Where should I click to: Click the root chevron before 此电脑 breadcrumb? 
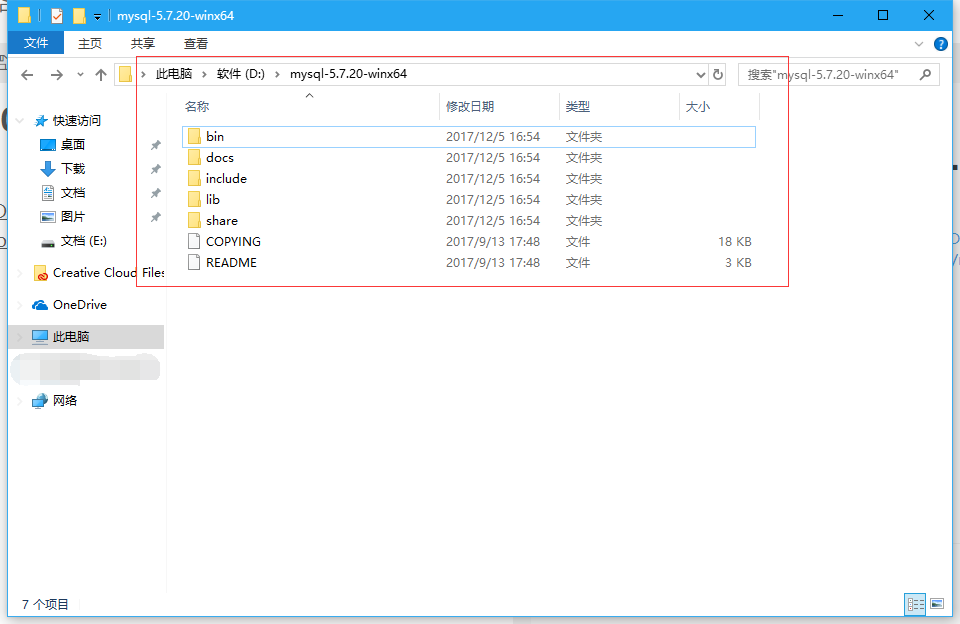pos(143,75)
